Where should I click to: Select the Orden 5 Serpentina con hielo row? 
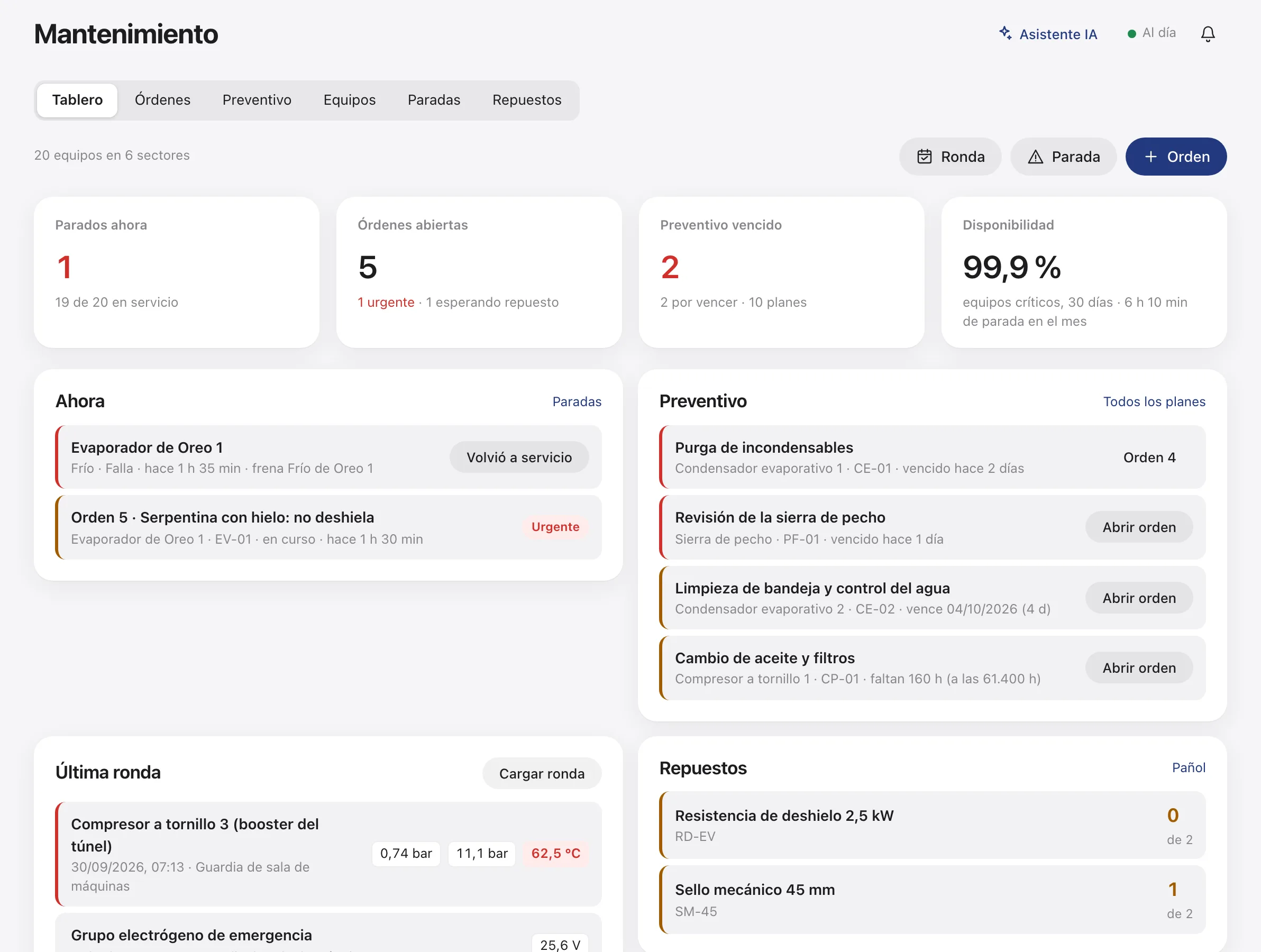[x=328, y=527]
